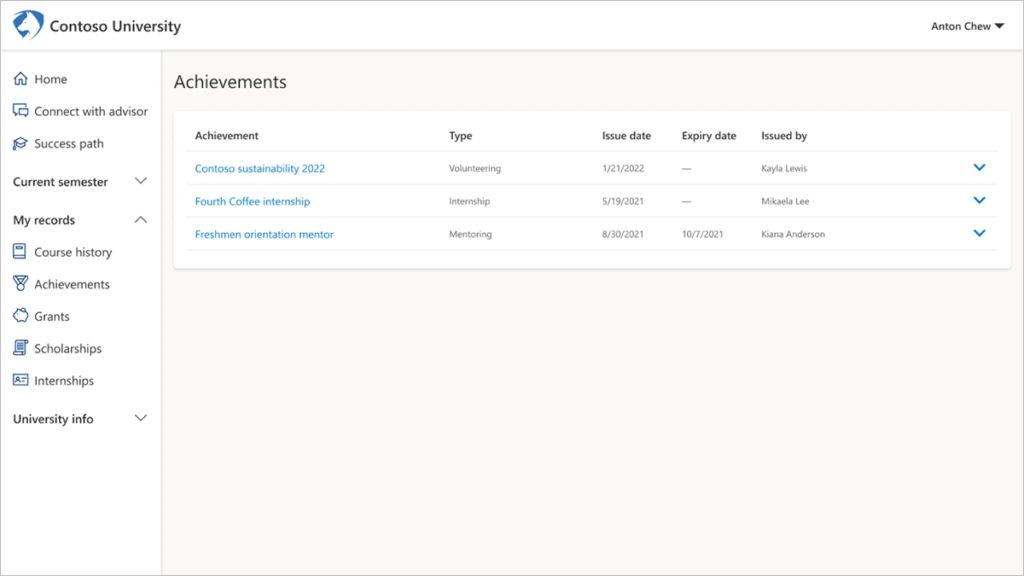1024x576 pixels.
Task: Open the Fourth Coffee internship link
Action: 251,201
